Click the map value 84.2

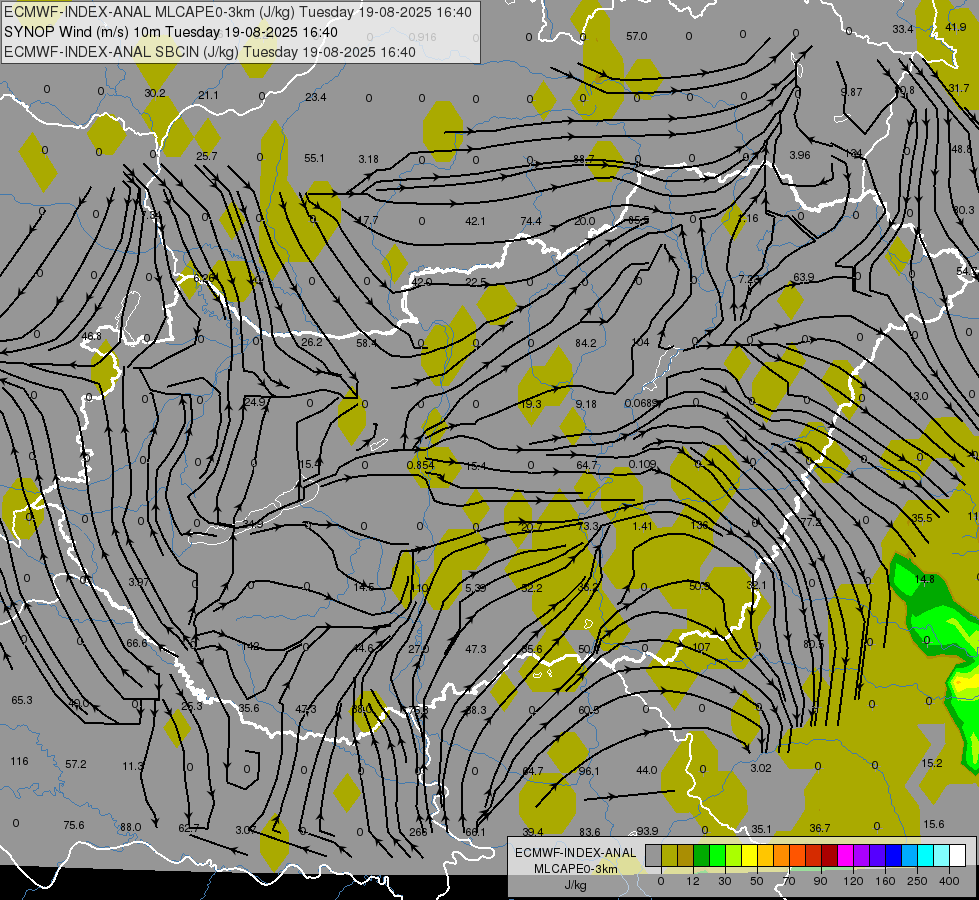586,343
